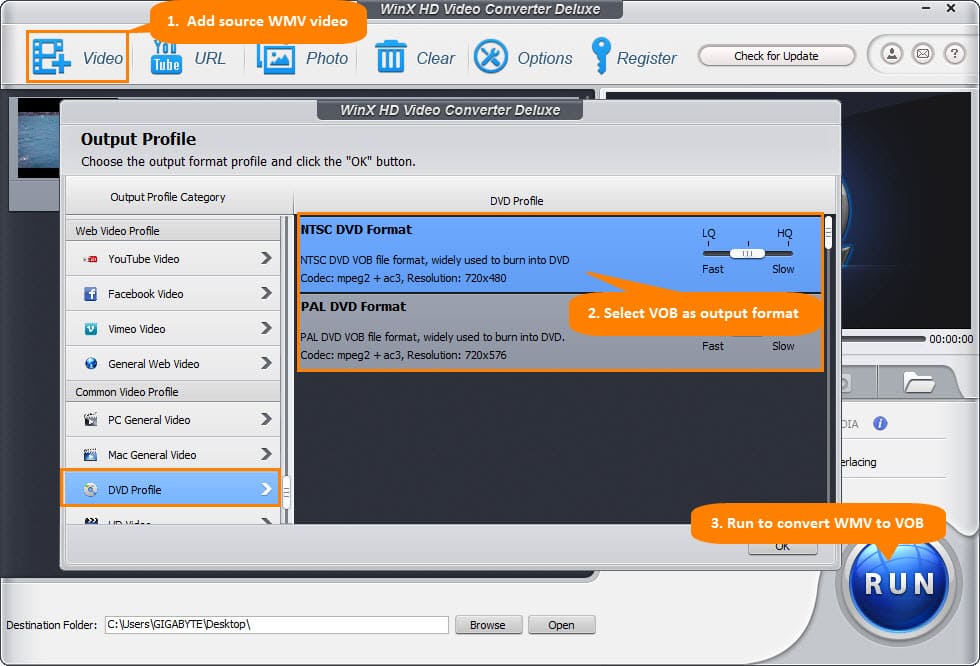Screen dimensions: 980x666
Task: Click the 00:00:00 time display
Action: (x=951, y=339)
